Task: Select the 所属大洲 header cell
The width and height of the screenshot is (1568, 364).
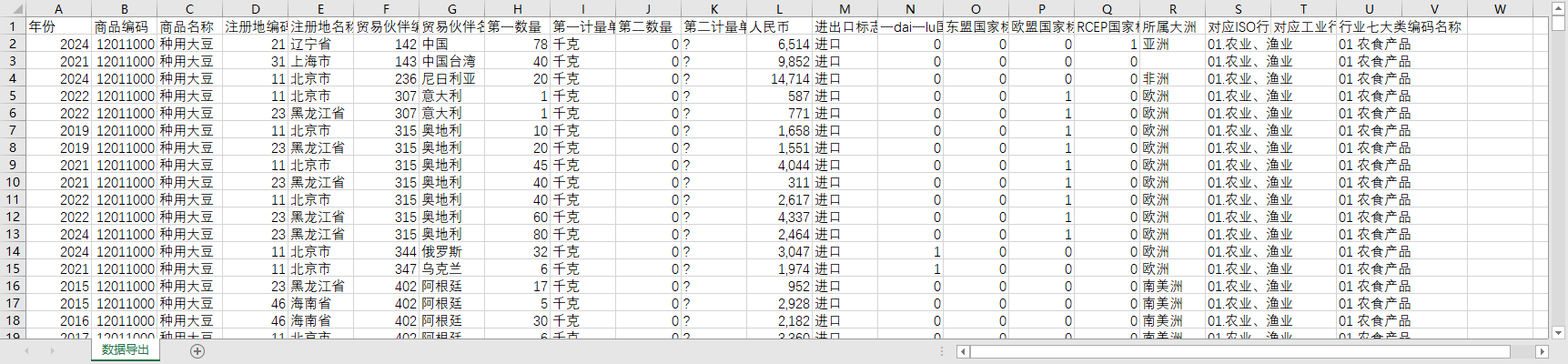Action: (x=1173, y=26)
